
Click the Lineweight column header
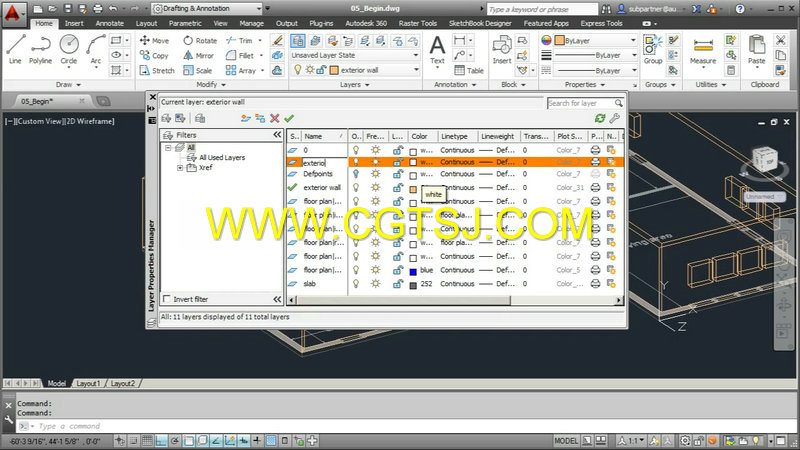click(499, 136)
